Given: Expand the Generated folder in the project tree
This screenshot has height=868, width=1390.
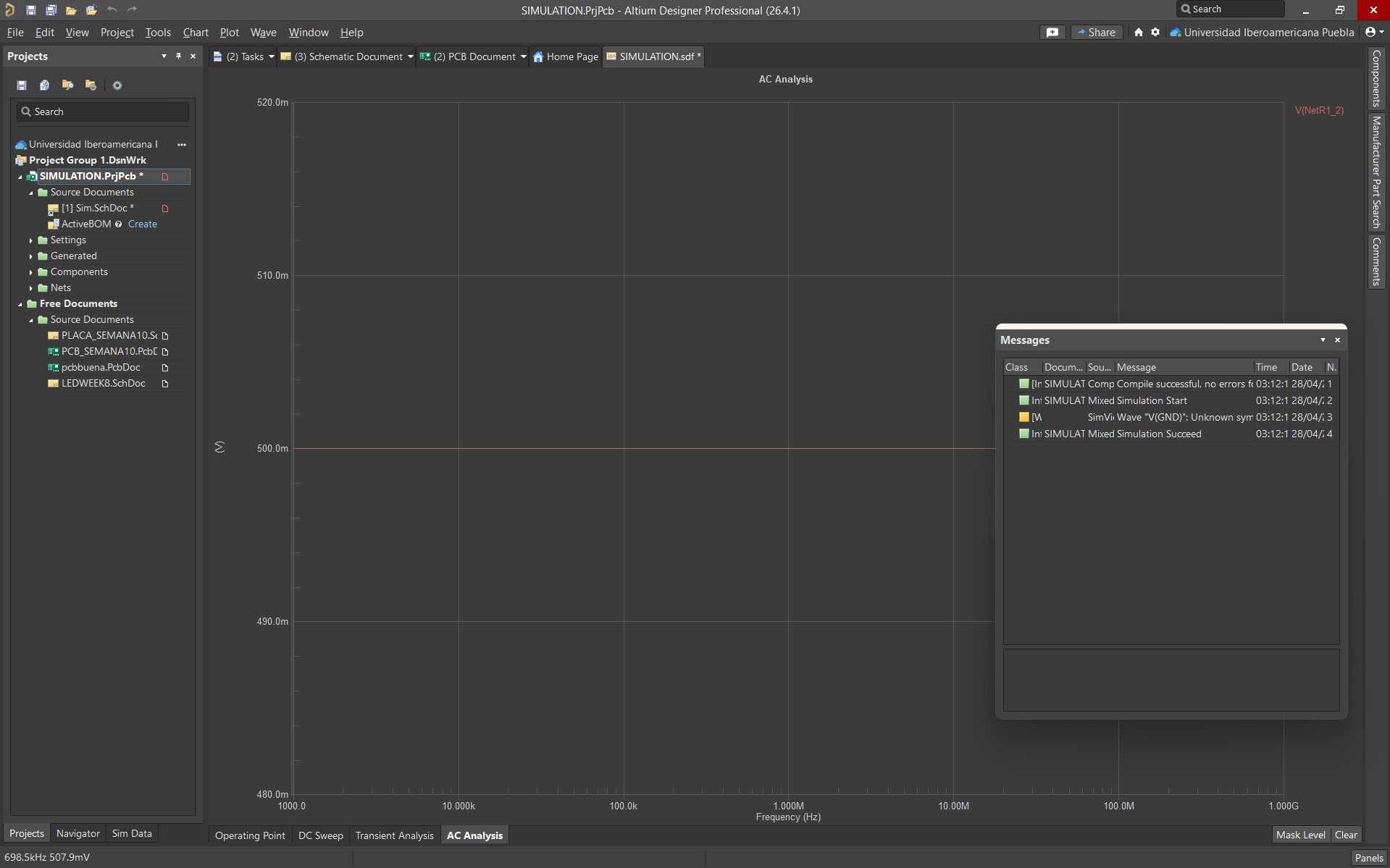Looking at the screenshot, I should coord(31,256).
